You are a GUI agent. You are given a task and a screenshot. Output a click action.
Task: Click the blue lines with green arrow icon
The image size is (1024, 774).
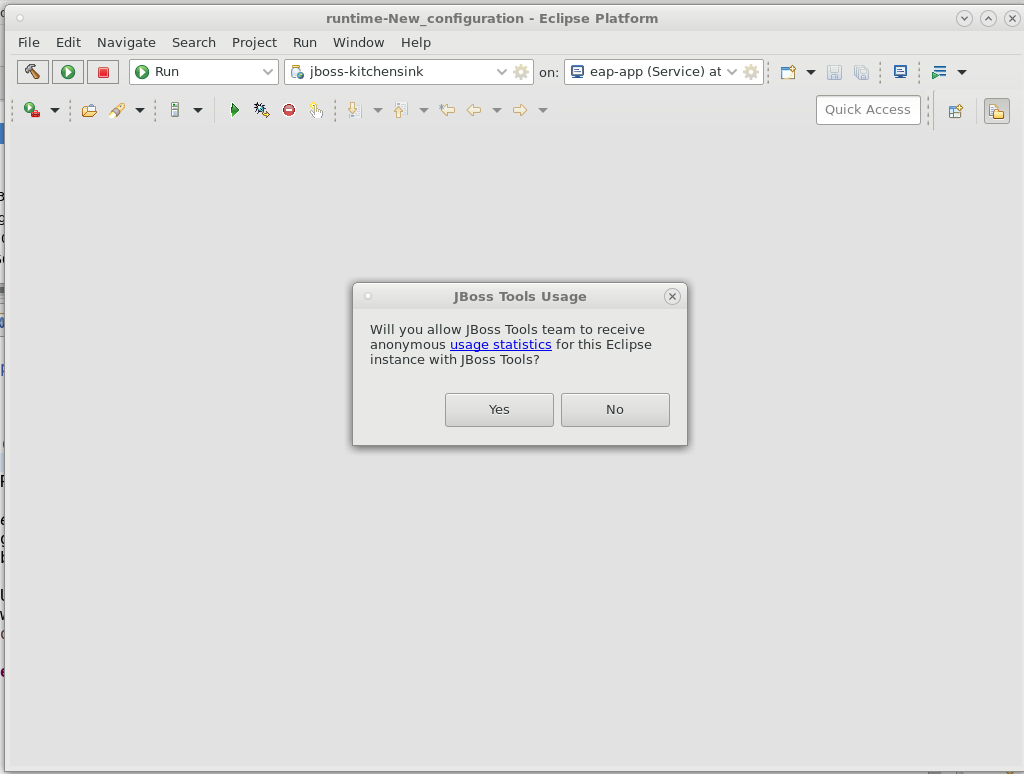pos(939,72)
